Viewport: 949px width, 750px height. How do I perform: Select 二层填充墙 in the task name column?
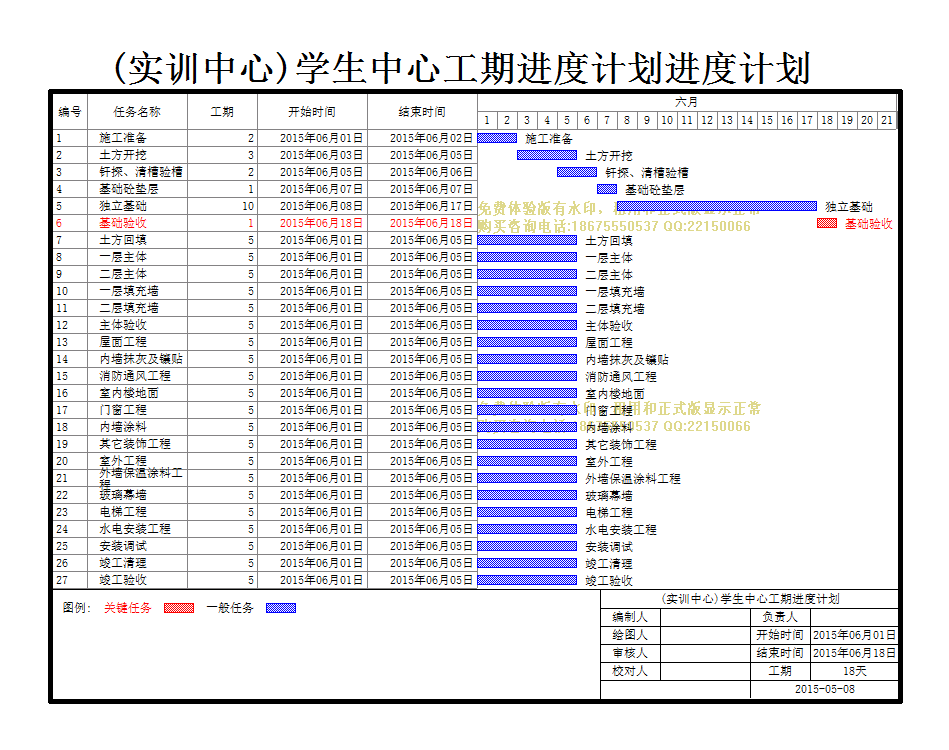click(x=129, y=308)
